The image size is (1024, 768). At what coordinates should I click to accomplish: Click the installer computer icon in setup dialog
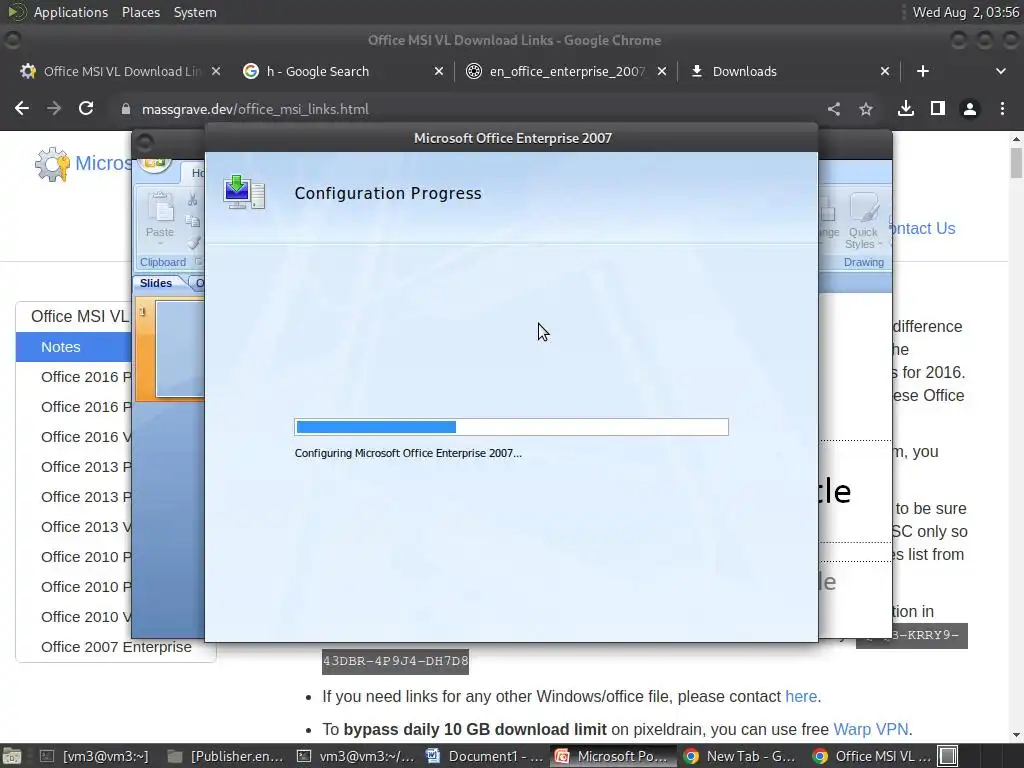coord(244,192)
